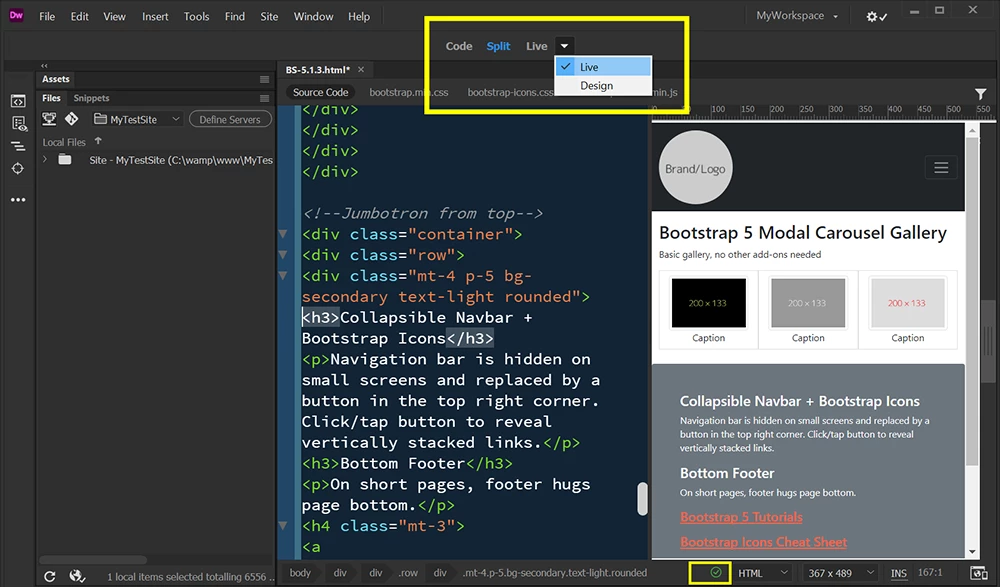Screen dimensions: 1000x587
Task: Click the site folder icon in Local Files
Action: click(x=64, y=160)
